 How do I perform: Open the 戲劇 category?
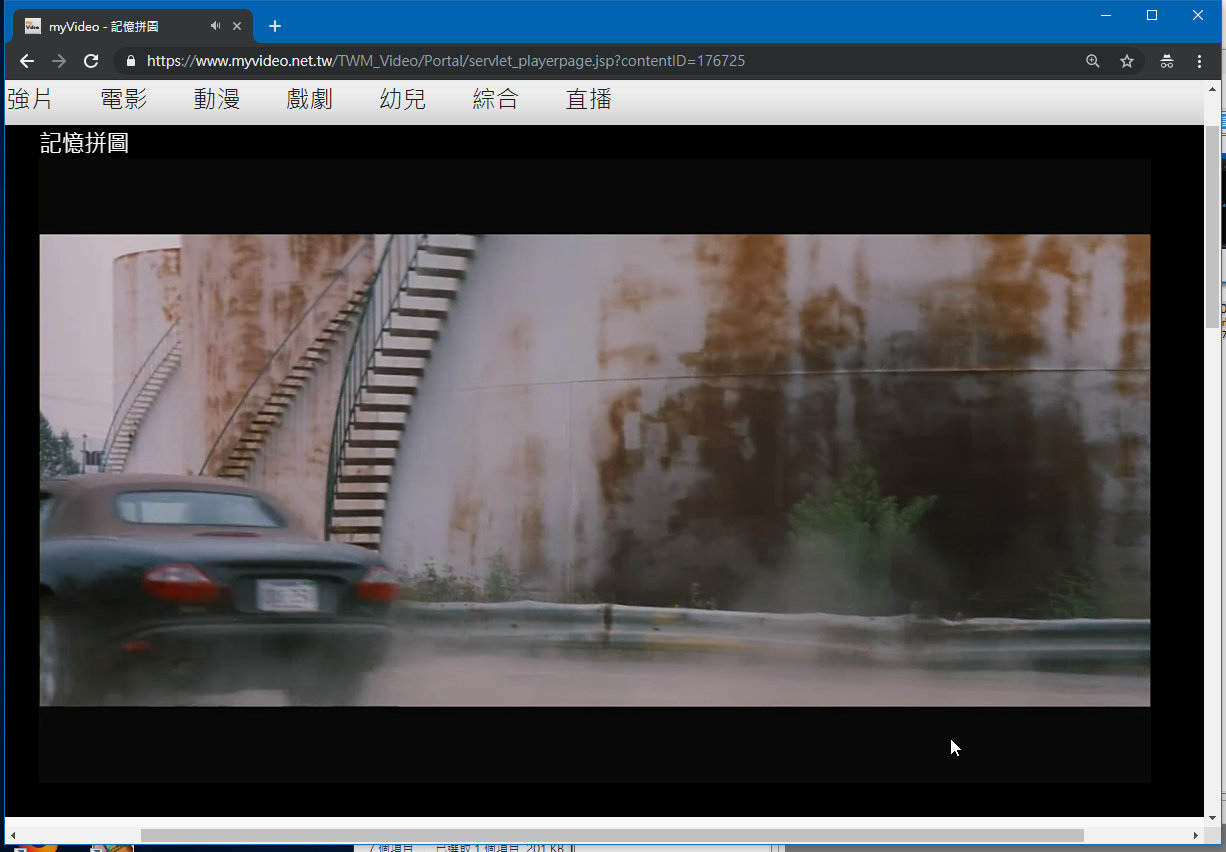[309, 99]
